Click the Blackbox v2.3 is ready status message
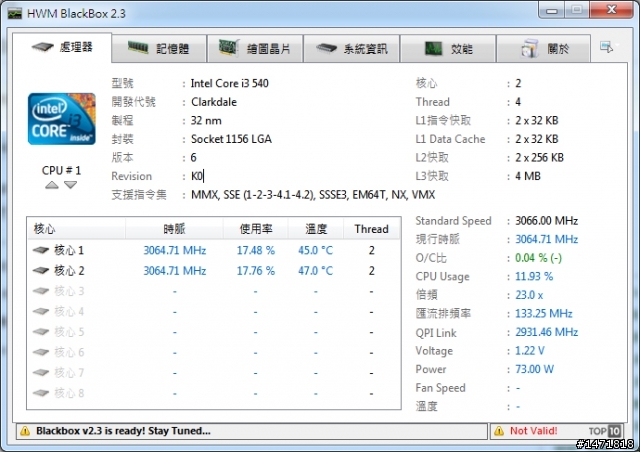 coord(123,431)
